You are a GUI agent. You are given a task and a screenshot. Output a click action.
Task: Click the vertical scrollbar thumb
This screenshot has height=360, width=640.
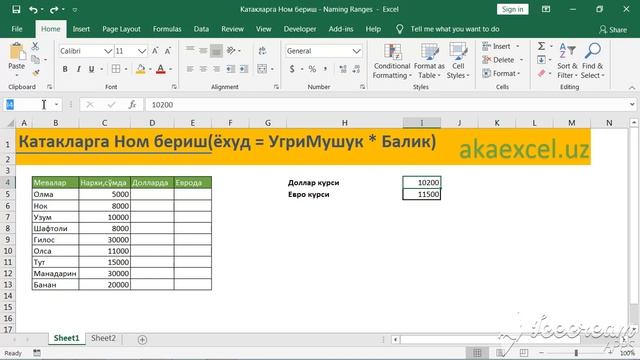[633, 216]
